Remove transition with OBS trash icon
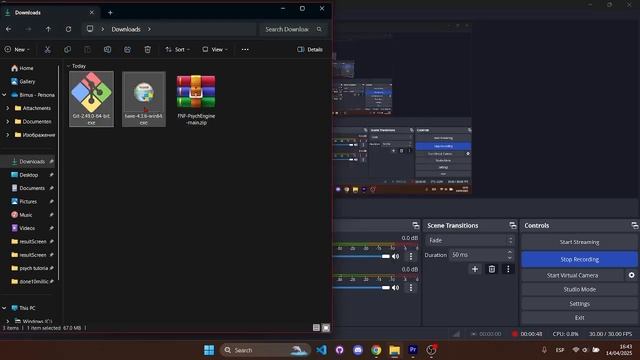The height and width of the screenshot is (360, 640). pos(492,269)
